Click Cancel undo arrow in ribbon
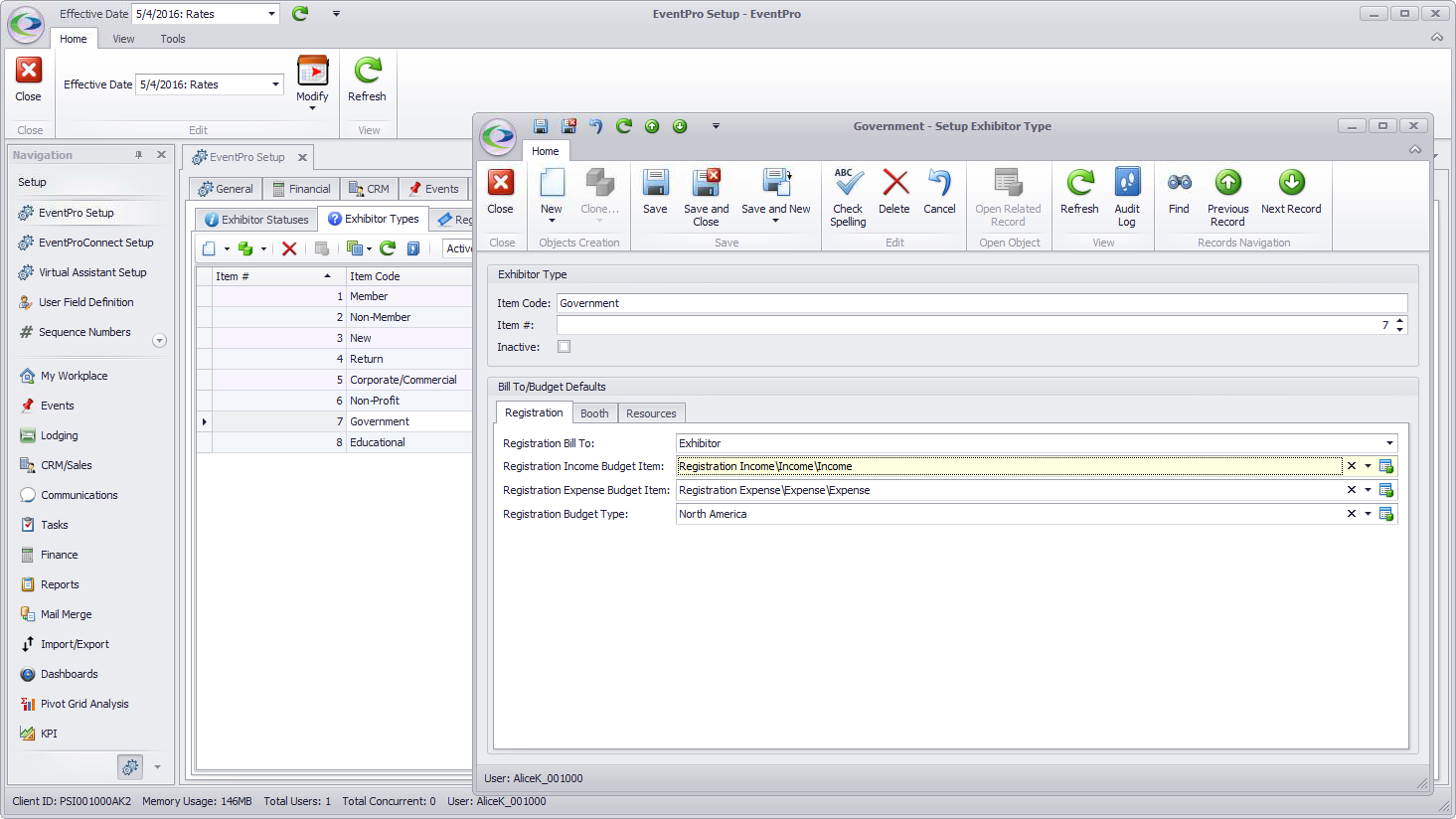Viewport: 1456px width, 819px height. (939, 183)
